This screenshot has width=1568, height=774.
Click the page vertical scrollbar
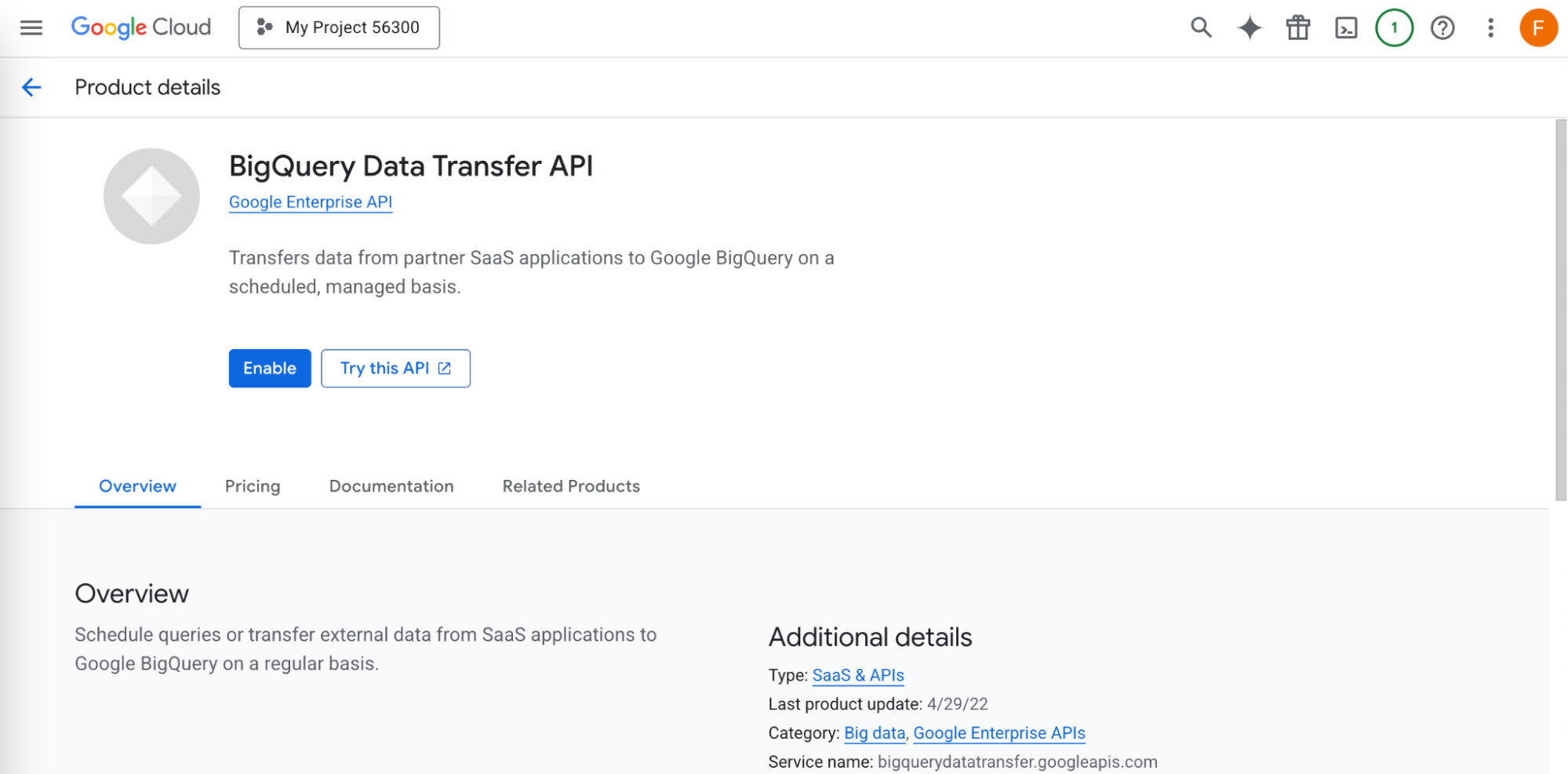pyautogui.click(x=1561, y=310)
